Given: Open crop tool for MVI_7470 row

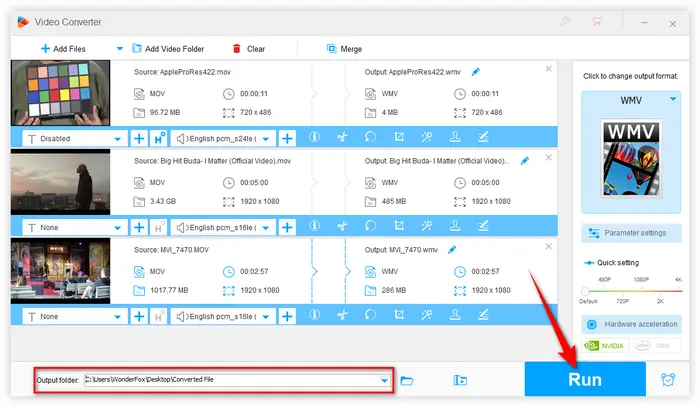Looking at the screenshot, I should tap(399, 315).
